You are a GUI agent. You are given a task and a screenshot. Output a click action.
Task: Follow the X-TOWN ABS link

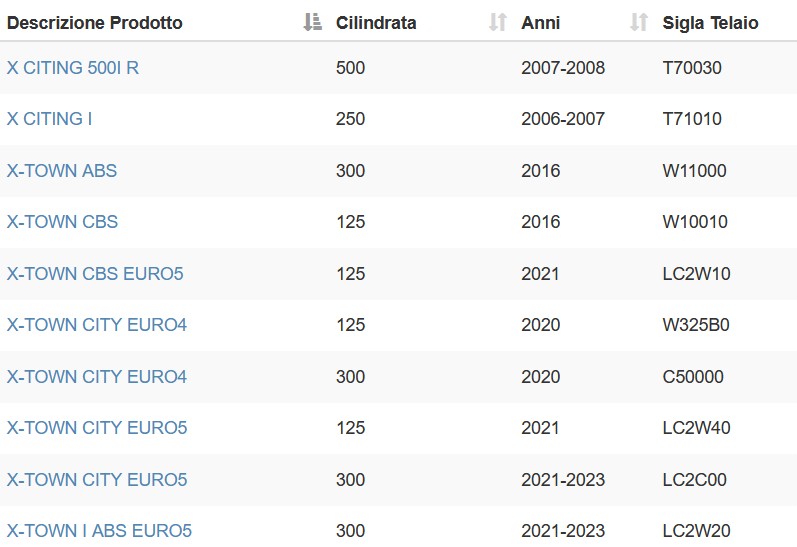tap(62, 171)
